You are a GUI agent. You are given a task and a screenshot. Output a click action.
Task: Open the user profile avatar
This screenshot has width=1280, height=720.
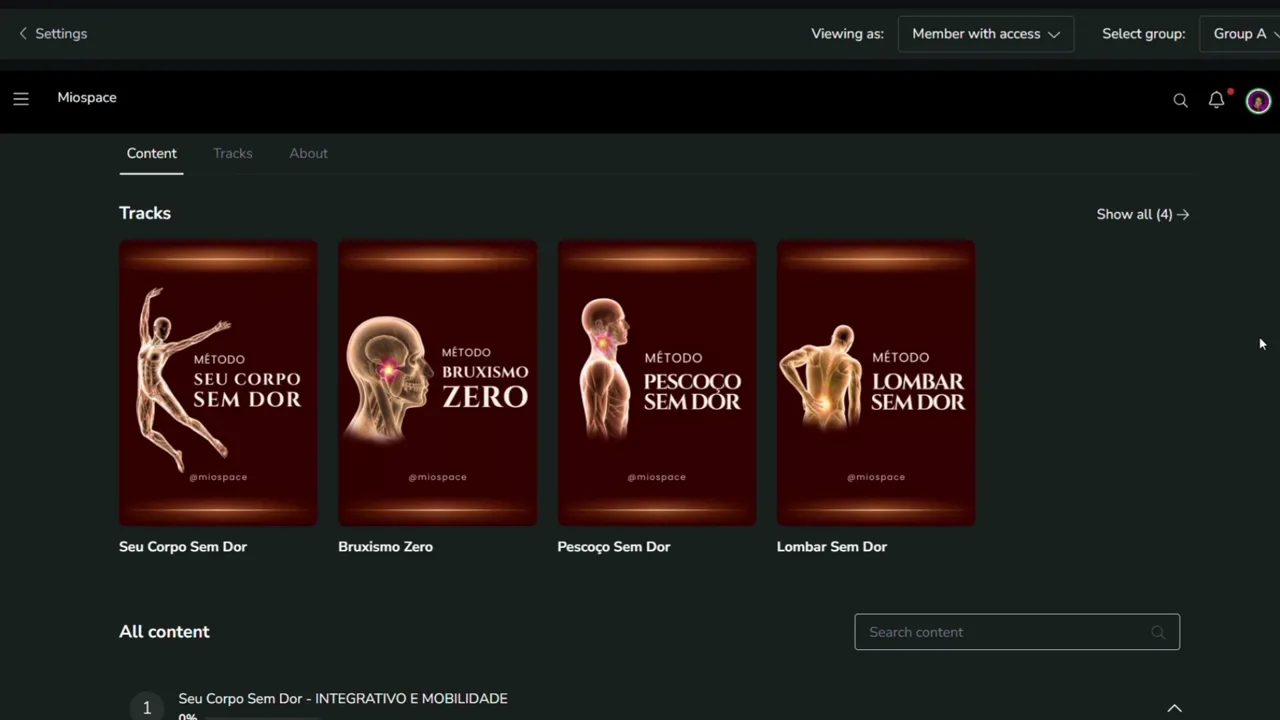pyautogui.click(x=1258, y=101)
